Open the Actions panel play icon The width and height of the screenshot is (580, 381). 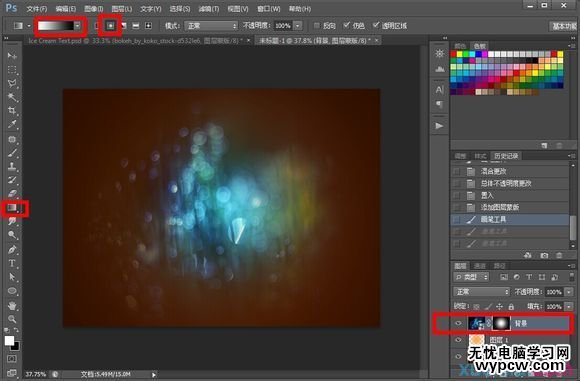tap(439, 126)
